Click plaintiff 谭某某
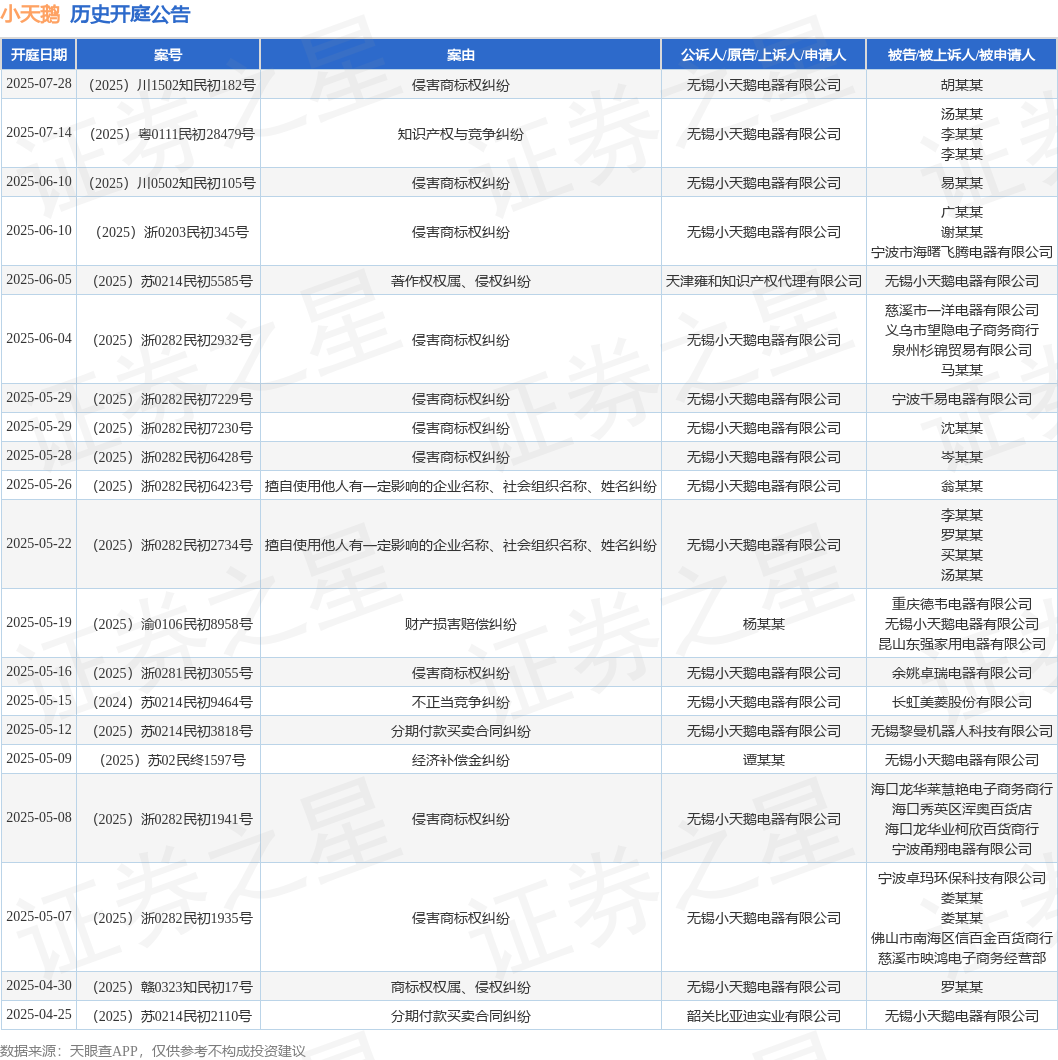 [x=764, y=761]
